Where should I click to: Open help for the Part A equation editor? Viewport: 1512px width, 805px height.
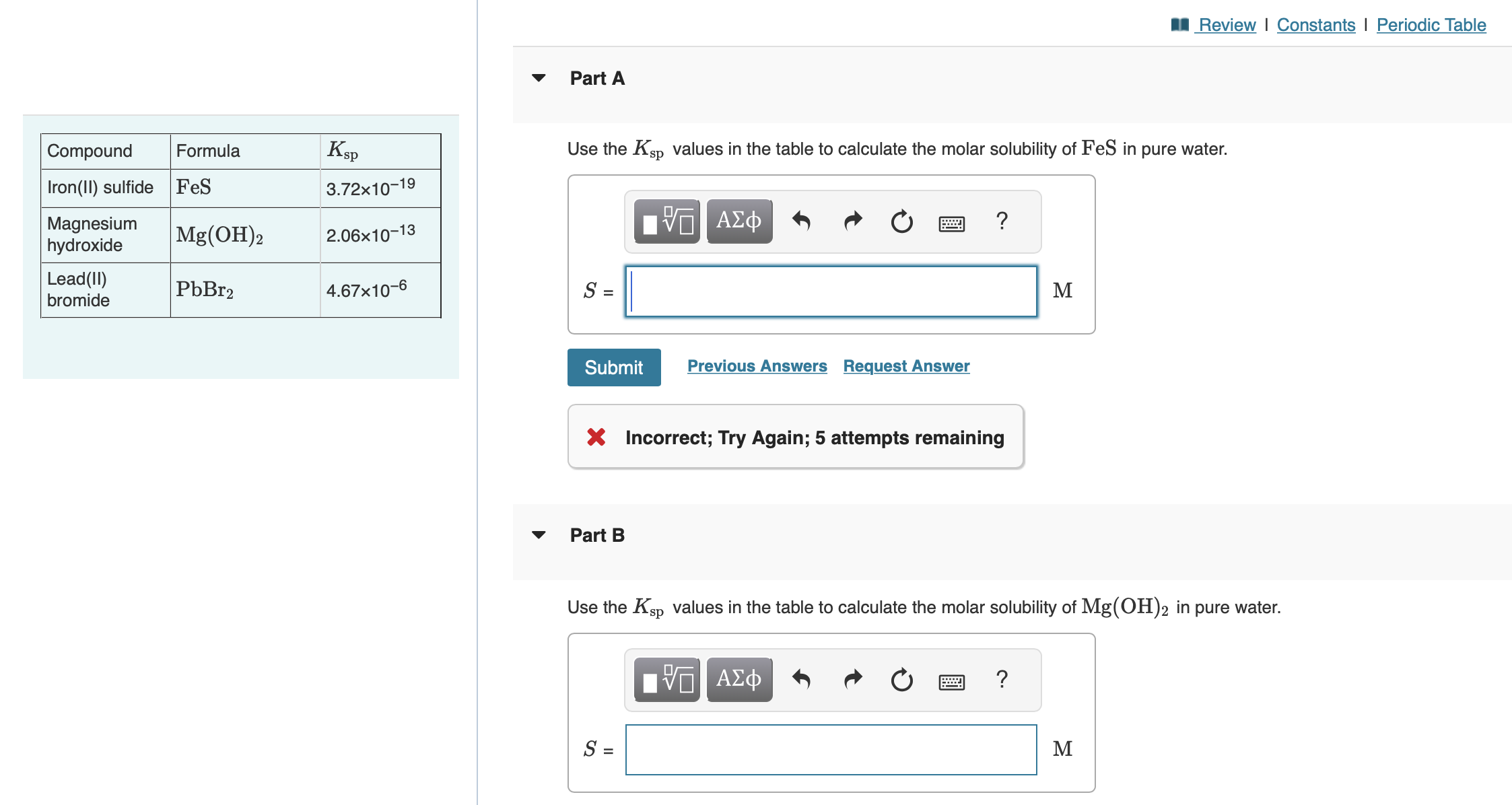click(x=1001, y=221)
